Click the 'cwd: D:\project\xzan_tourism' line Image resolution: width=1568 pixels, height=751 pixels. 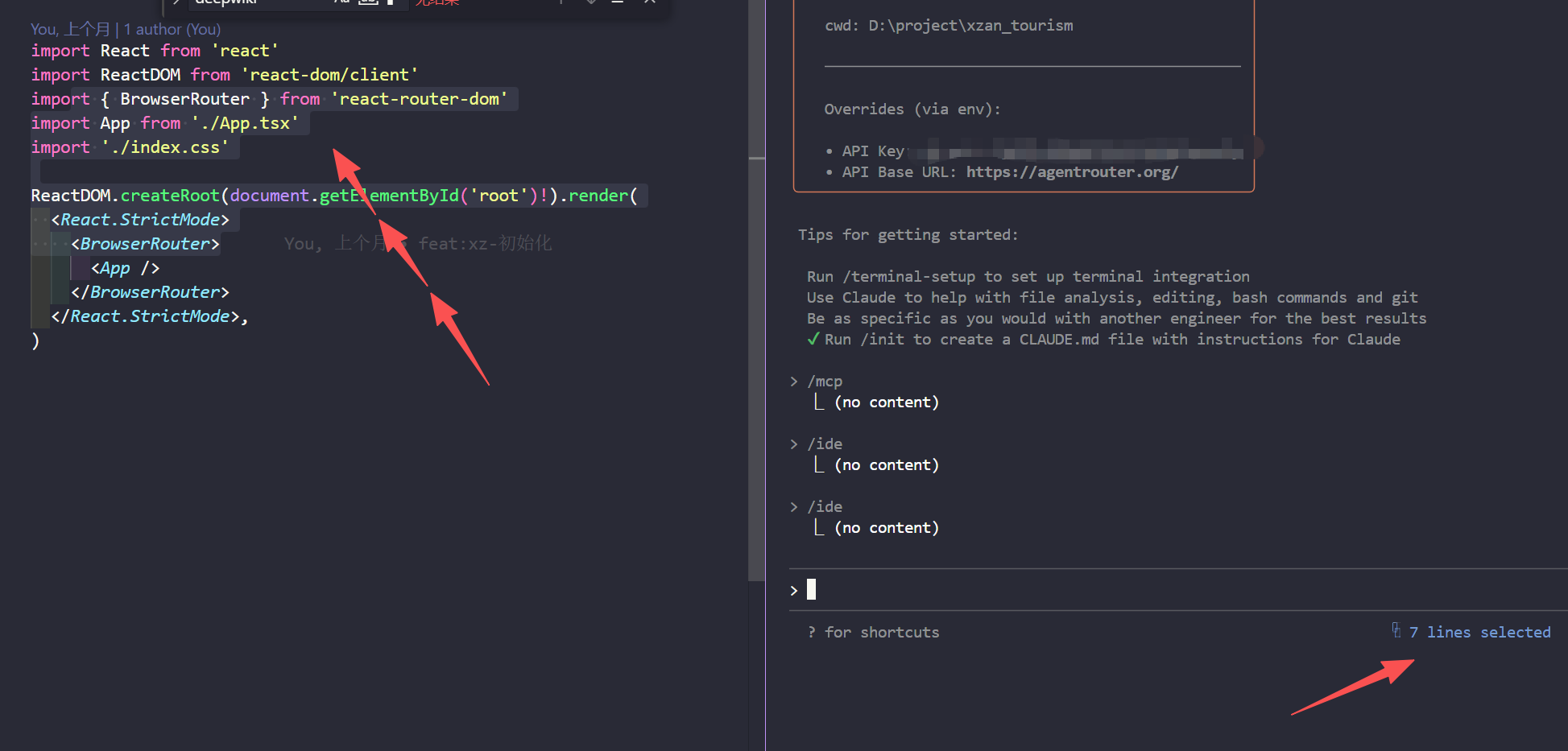tap(949, 25)
